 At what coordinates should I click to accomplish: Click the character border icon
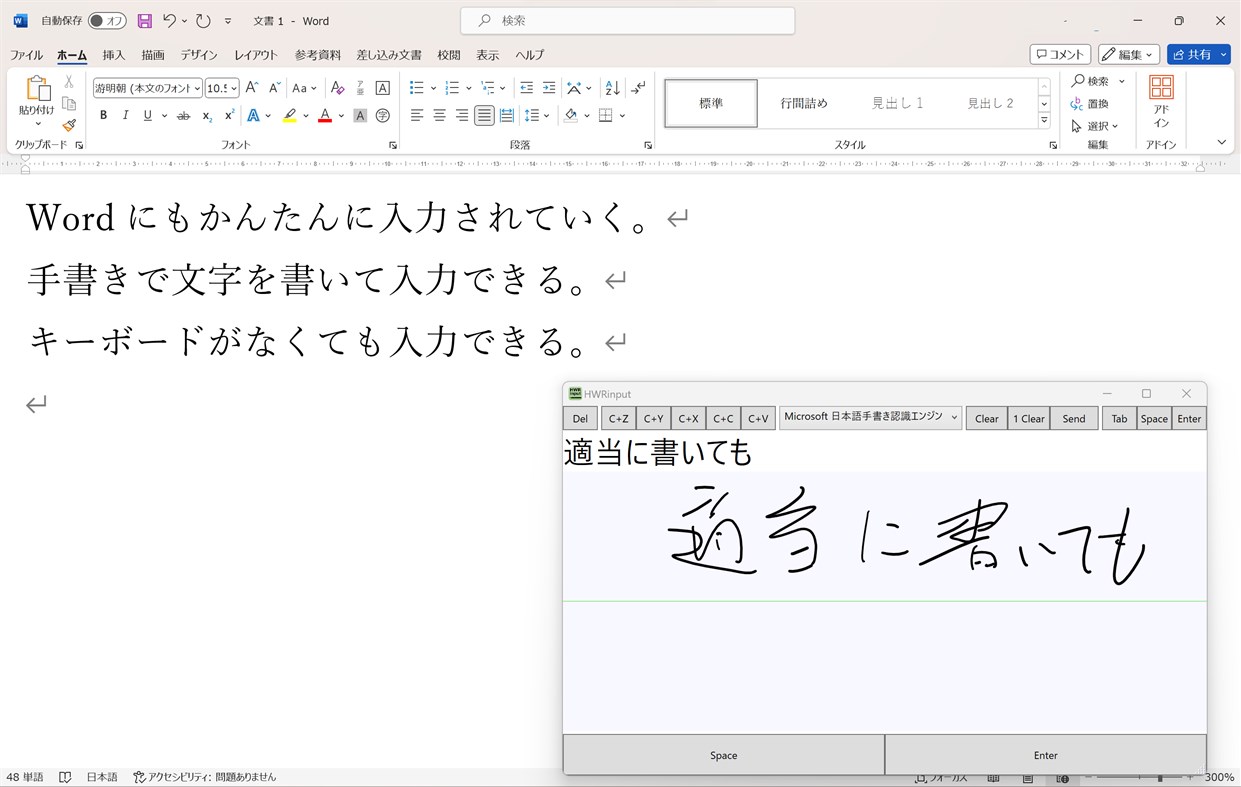coord(382,88)
